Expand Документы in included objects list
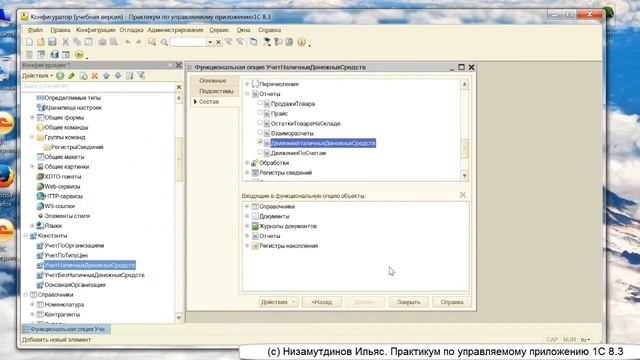 tap(247, 216)
